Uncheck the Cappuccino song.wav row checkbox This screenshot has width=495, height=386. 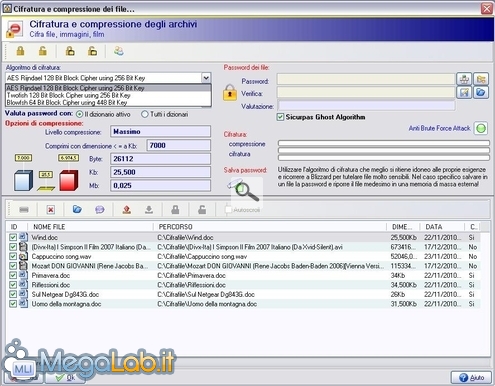13,256
